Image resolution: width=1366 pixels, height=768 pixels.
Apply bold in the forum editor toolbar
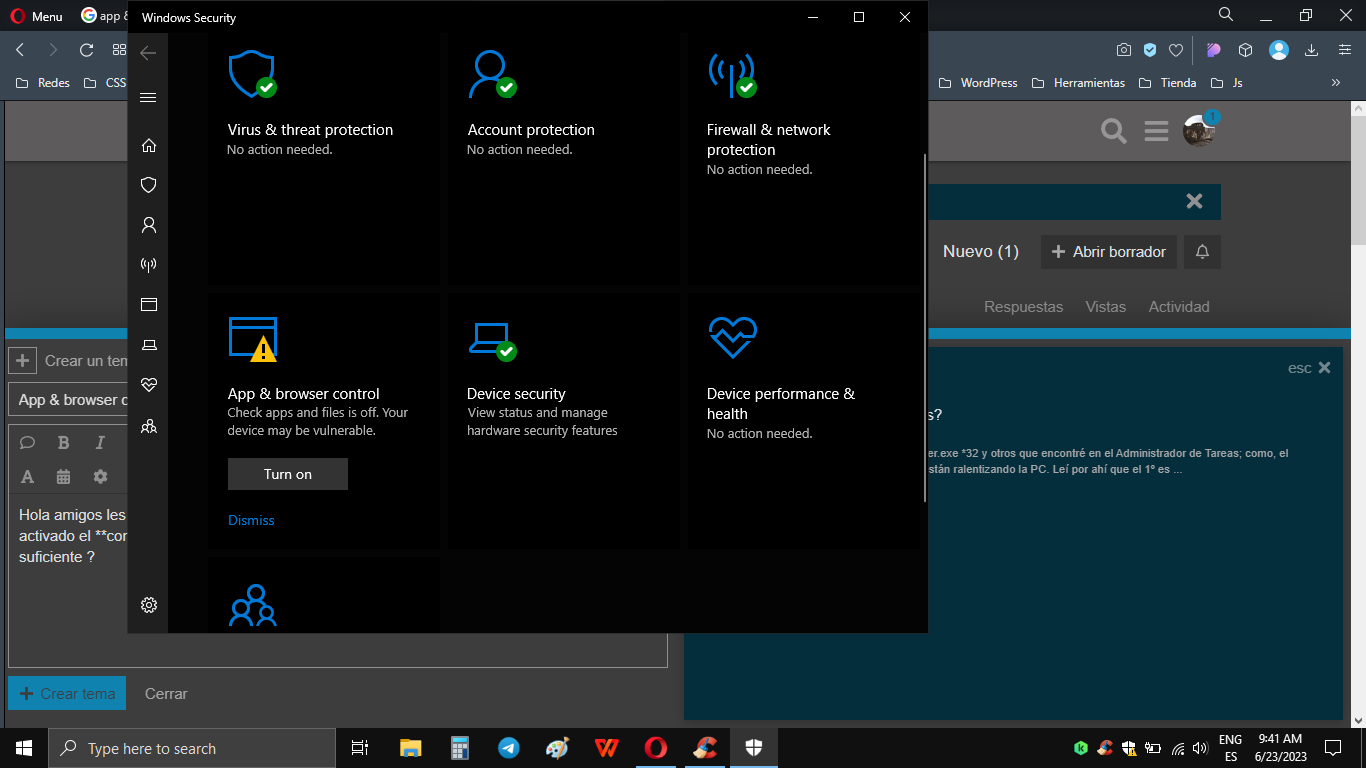click(x=63, y=443)
